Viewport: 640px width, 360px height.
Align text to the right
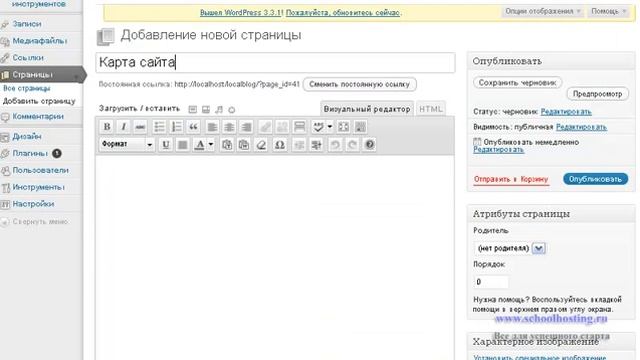click(247, 127)
